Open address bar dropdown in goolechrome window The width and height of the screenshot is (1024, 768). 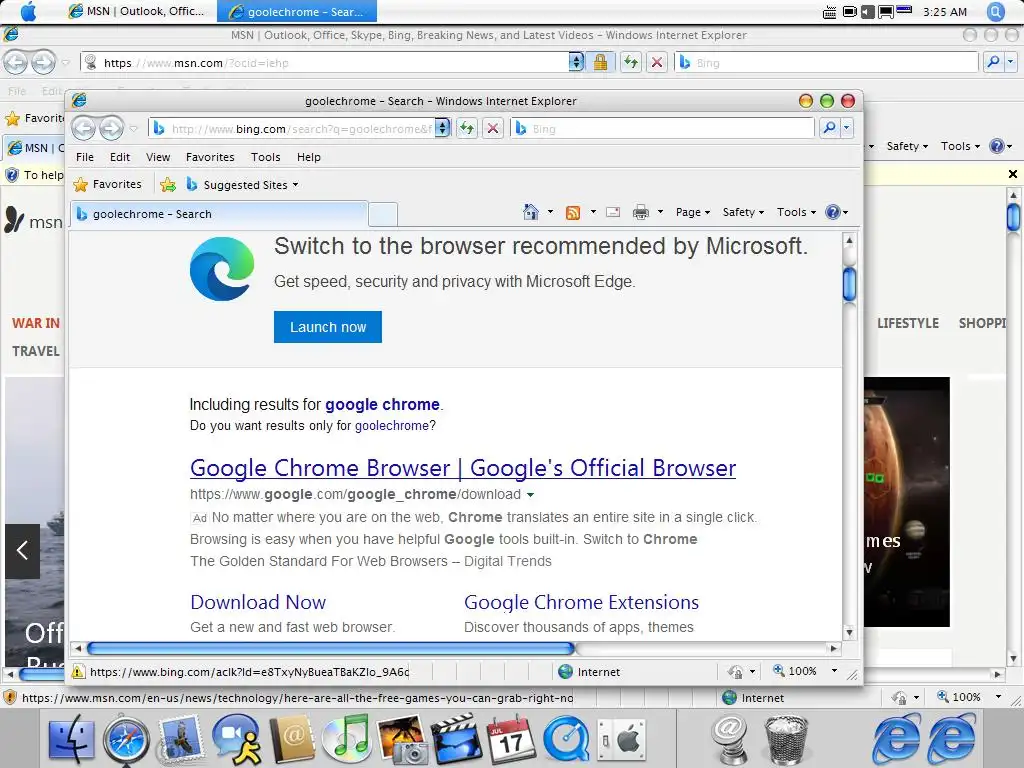(x=442, y=128)
